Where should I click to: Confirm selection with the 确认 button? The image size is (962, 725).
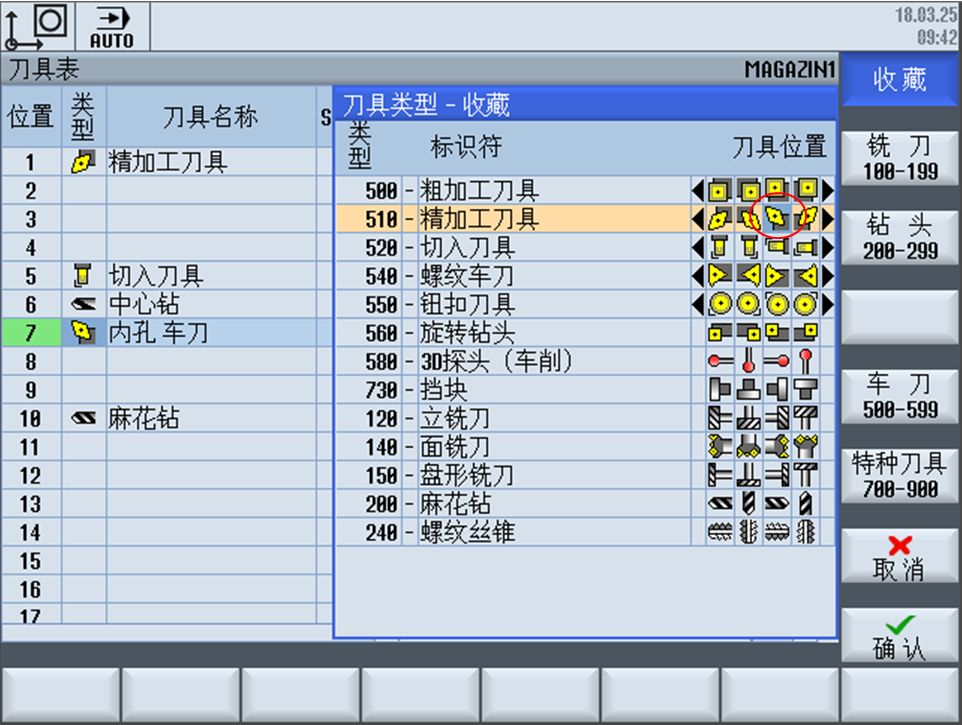click(x=900, y=635)
